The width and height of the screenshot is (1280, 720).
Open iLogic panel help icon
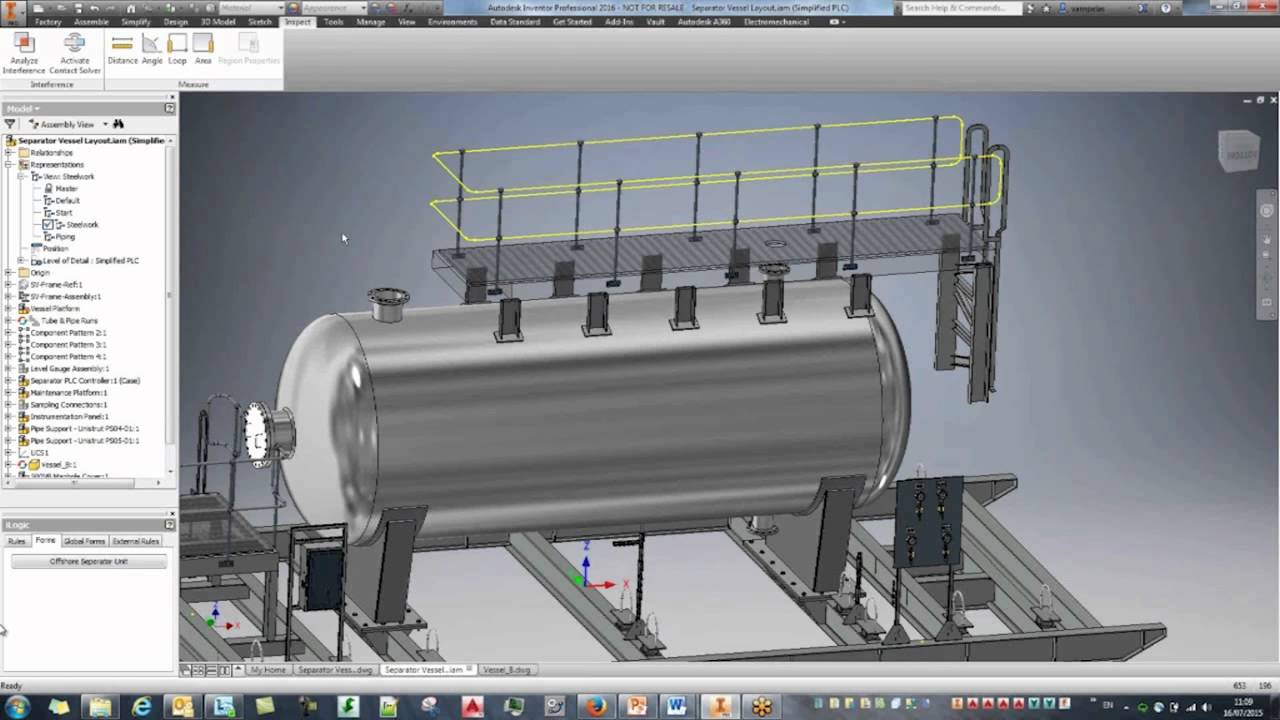click(170, 525)
